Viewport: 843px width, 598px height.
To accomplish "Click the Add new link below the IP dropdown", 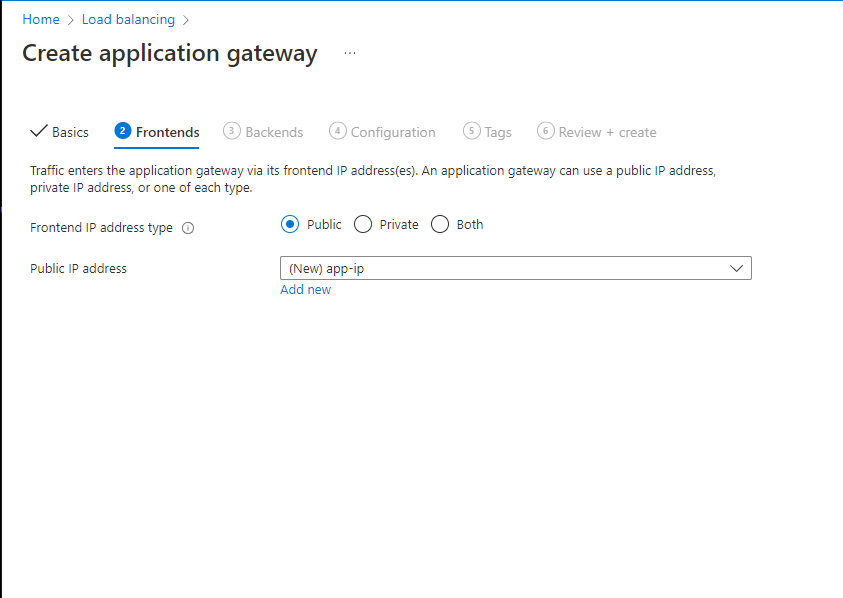I will 305,289.
